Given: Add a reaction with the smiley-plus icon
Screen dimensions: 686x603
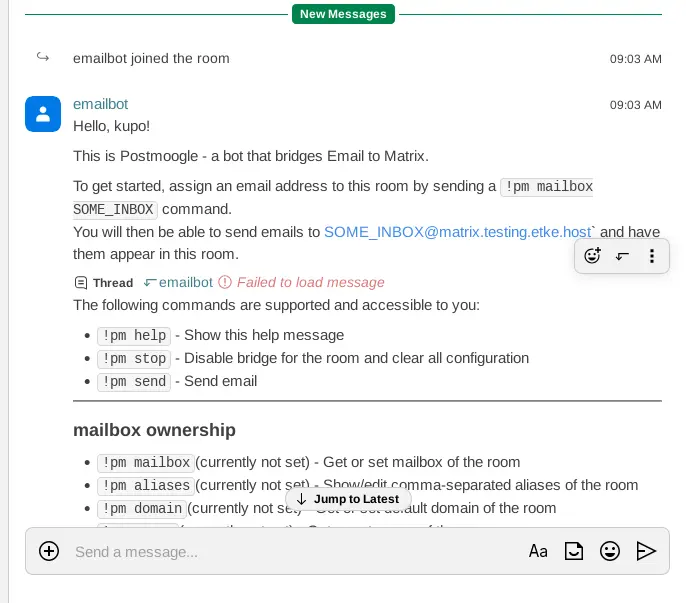Looking at the screenshot, I should [592, 256].
